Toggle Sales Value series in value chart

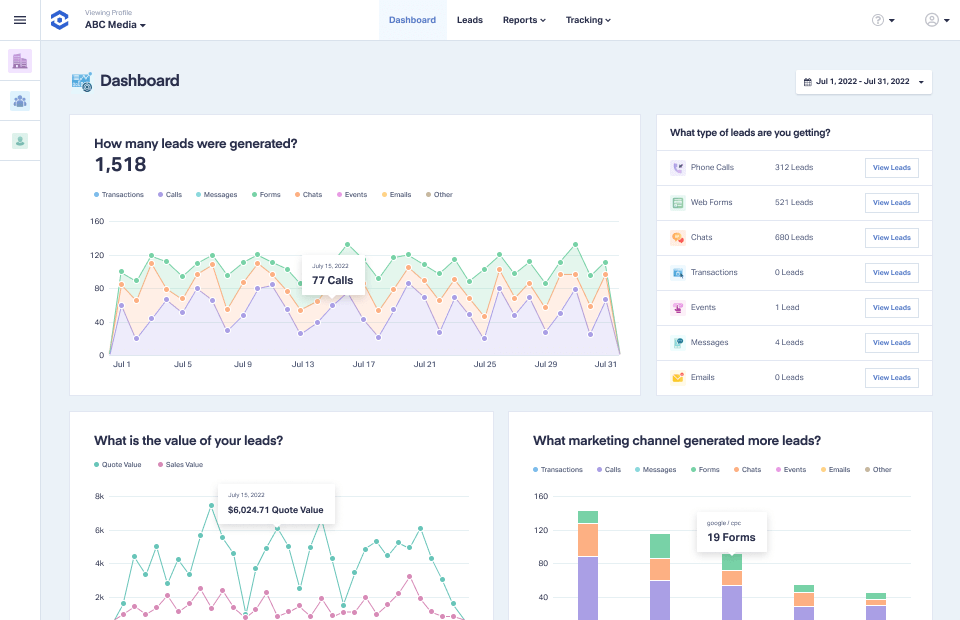(x=181, y=465)
